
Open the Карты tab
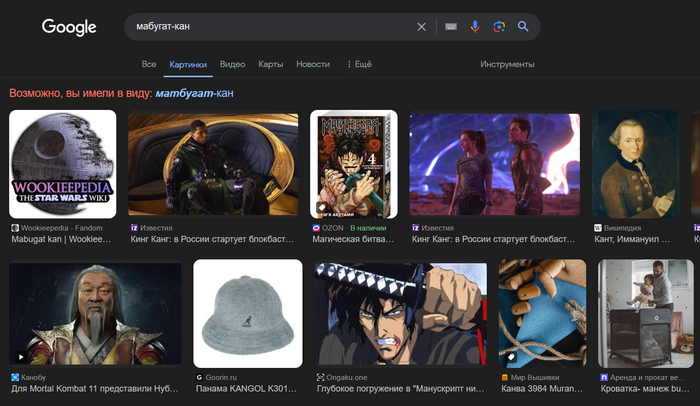tap(270, 64)
